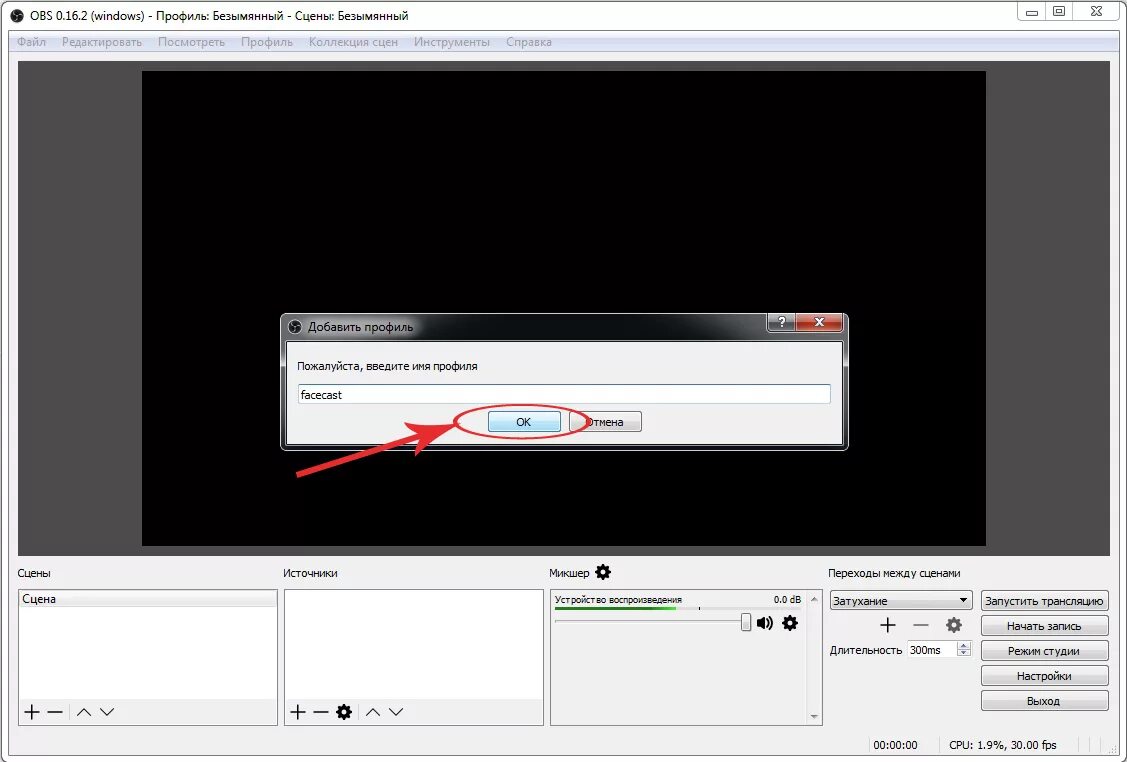Viewport: 1127px width, 762px height.
Task: Maximize the OBS window
Action: coord(1059,12)
